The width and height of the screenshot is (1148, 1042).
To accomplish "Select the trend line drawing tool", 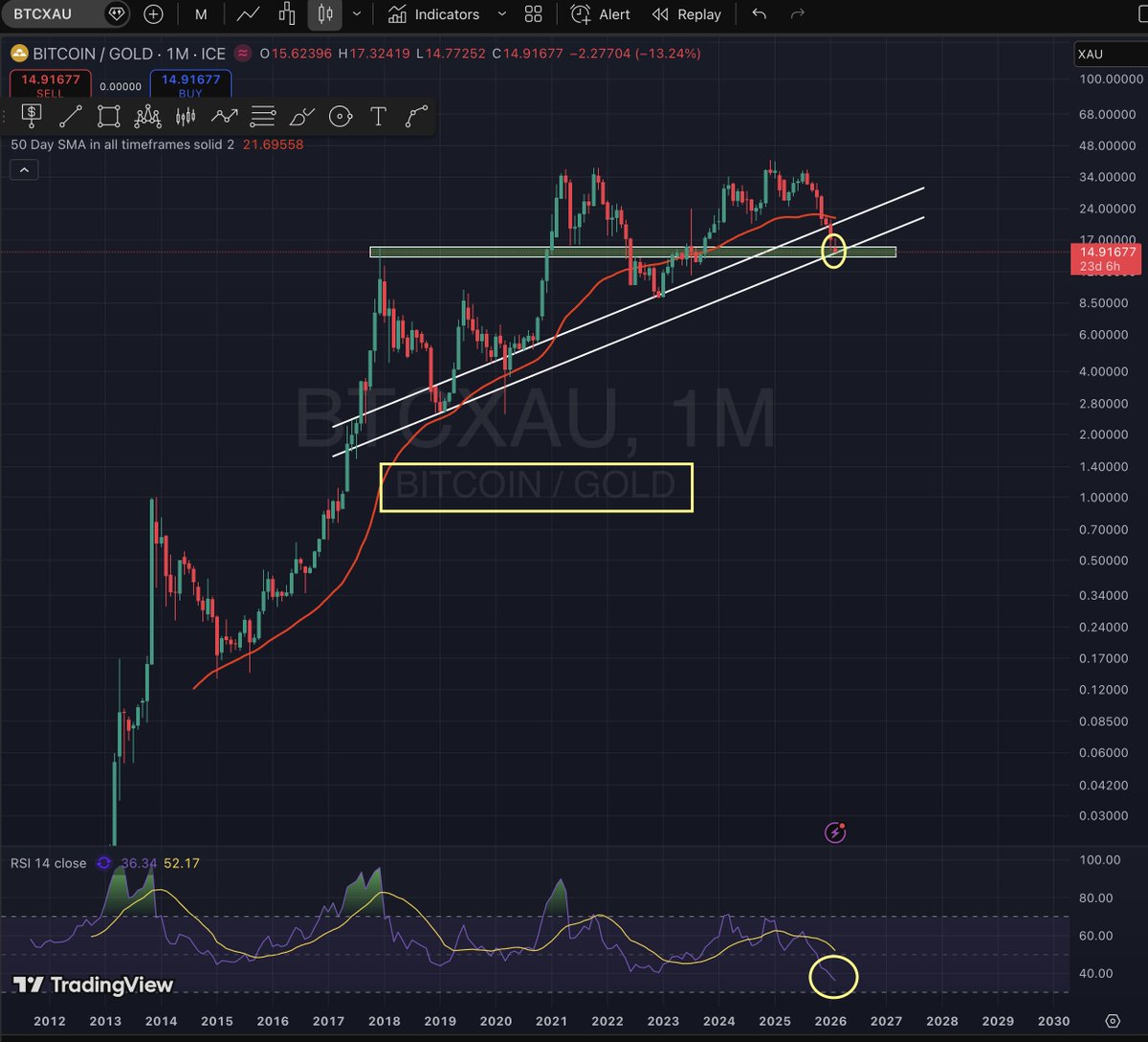I will [71, 117].
